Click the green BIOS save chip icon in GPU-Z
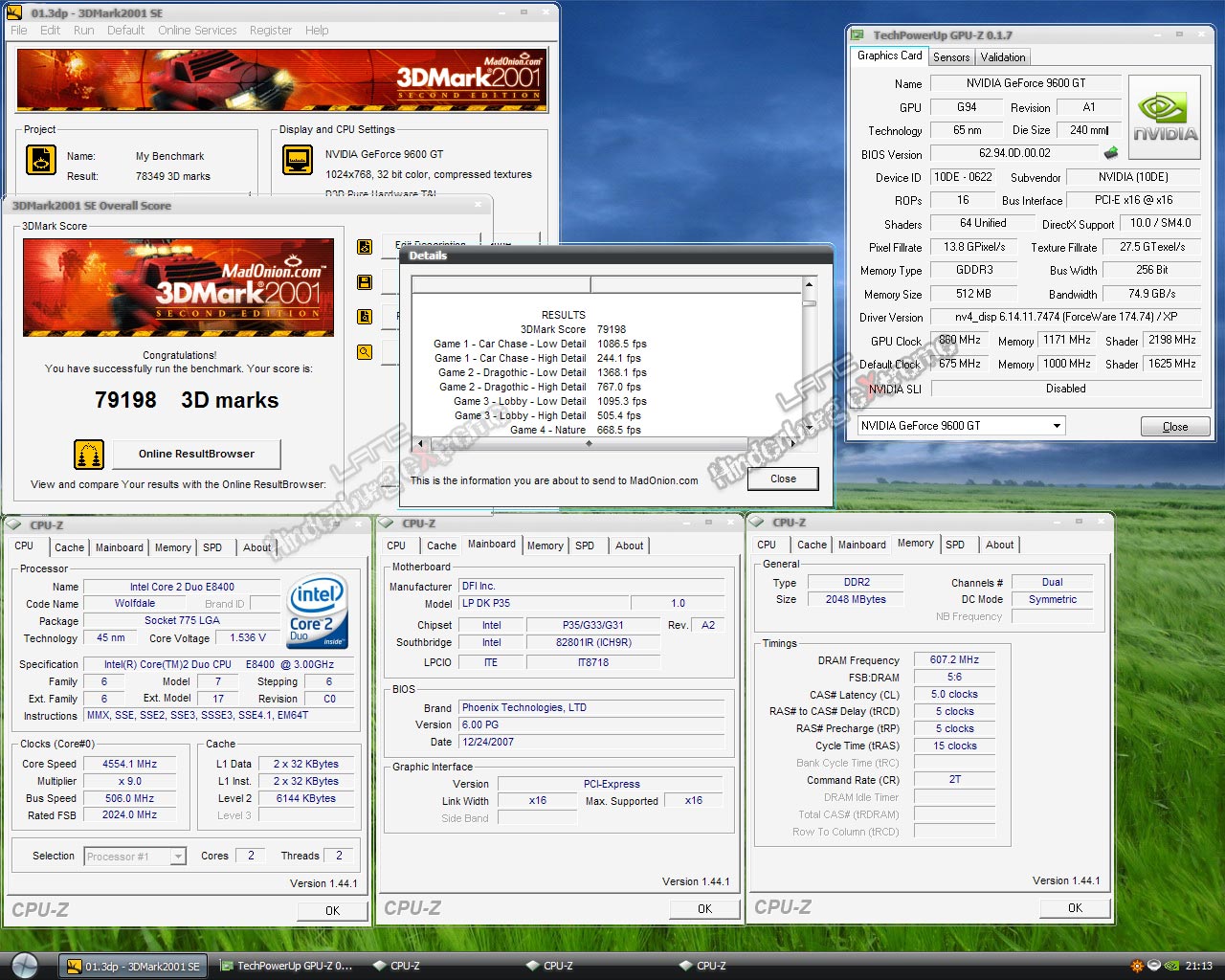The height and width of the screenshot is (980, 1225). [x=1111, y=152]
